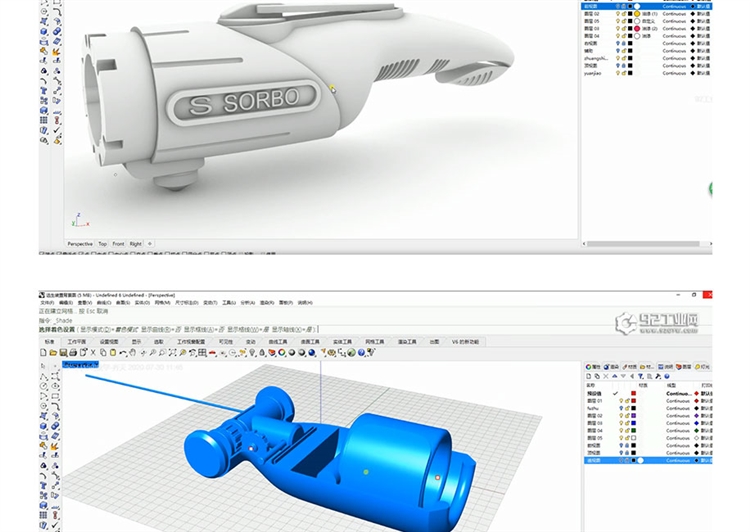Click Move Layer Down triangle in lower panel
This screenshot has width=750, height=532.
[623, 377]
